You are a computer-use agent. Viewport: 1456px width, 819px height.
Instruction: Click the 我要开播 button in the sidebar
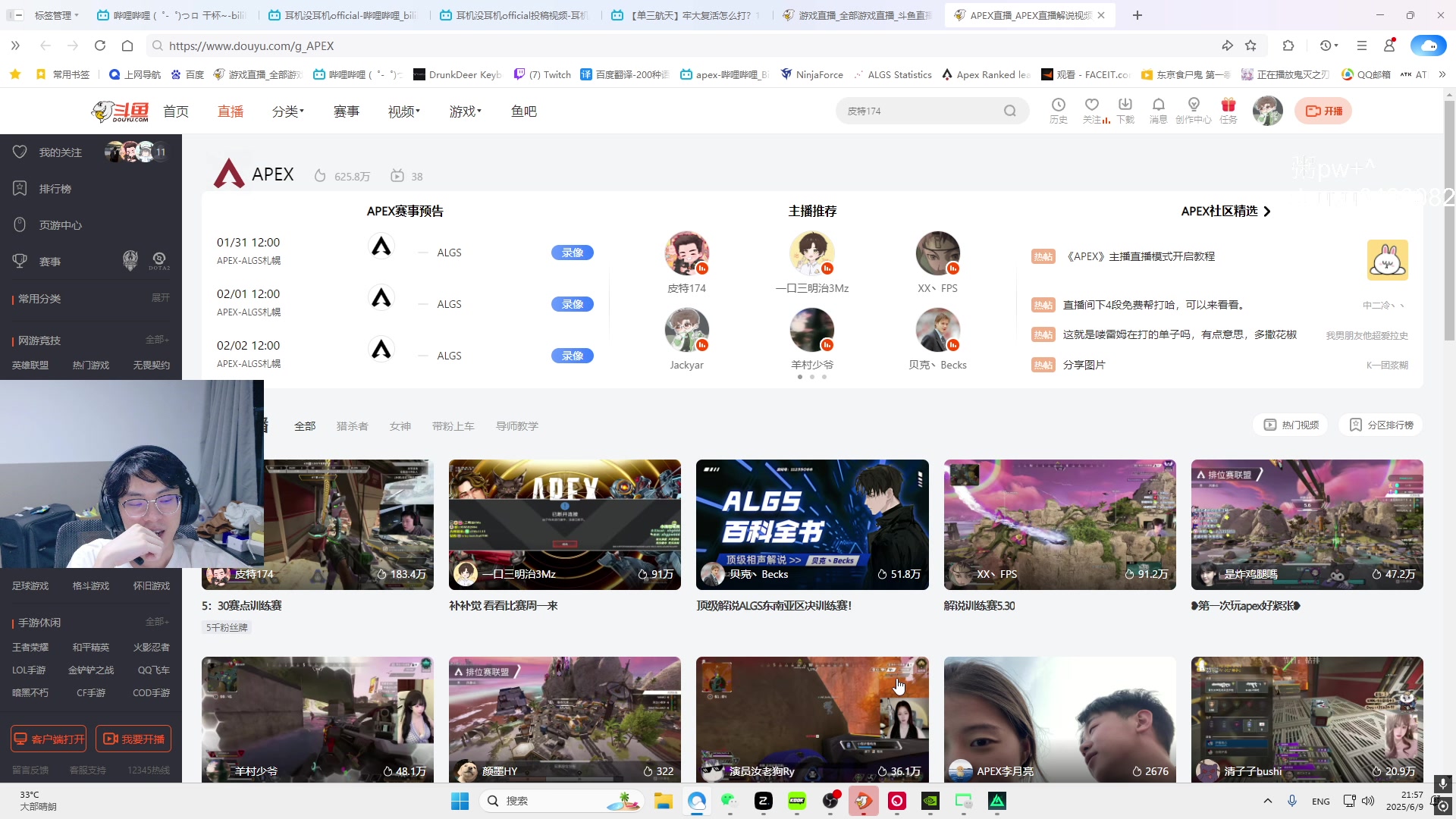tap(133, 739)
